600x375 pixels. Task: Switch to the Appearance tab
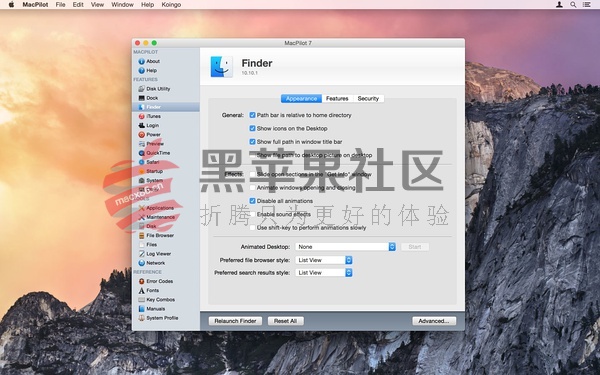[x=301, y=99]
